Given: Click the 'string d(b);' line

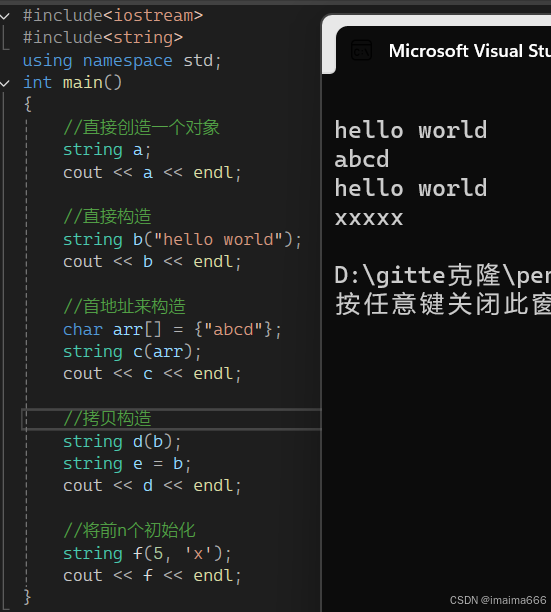Looking at the screenshot, I should [122, 441].
